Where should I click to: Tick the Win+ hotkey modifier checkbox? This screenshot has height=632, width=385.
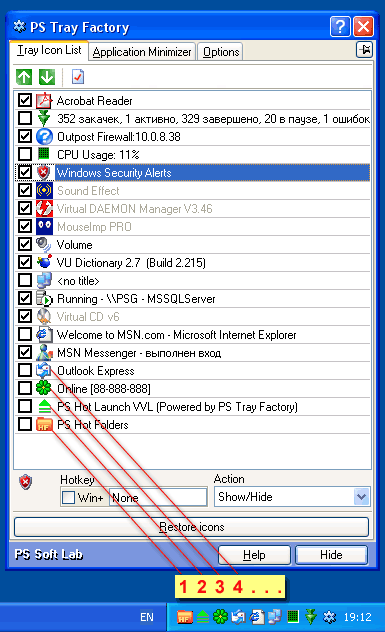click(69, 497)
